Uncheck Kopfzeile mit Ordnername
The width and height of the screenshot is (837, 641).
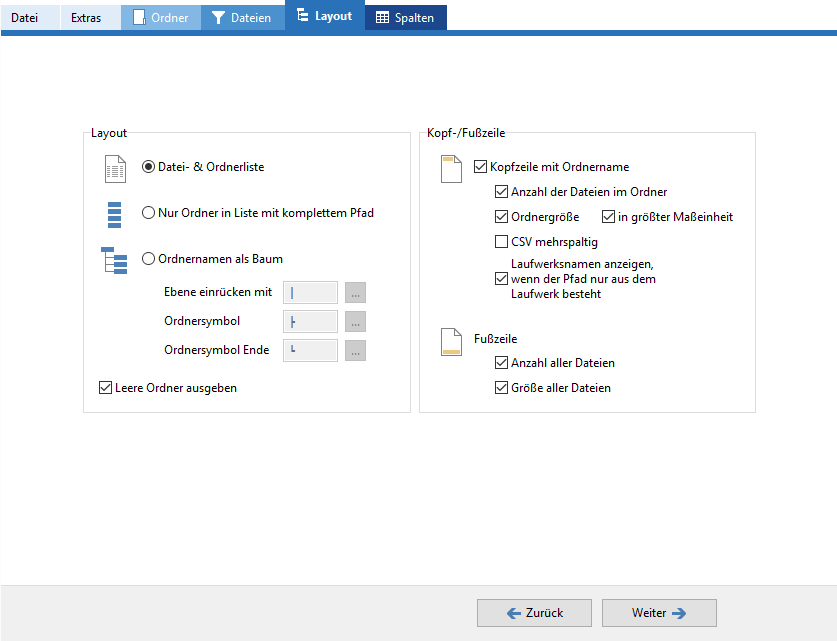(x=481, y=168)
